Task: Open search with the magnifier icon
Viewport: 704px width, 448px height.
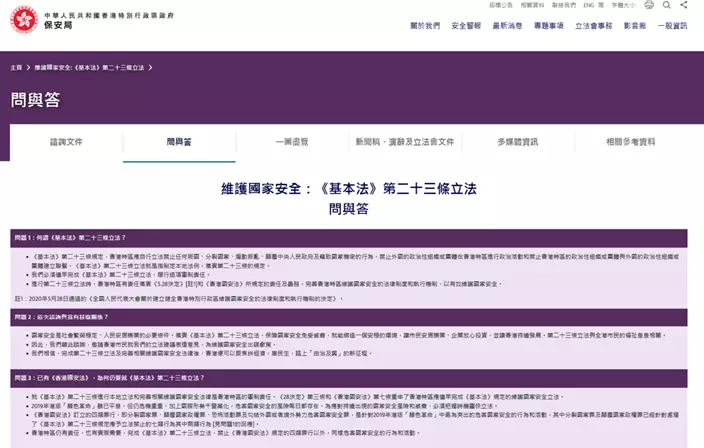Action: pos(666,5)
